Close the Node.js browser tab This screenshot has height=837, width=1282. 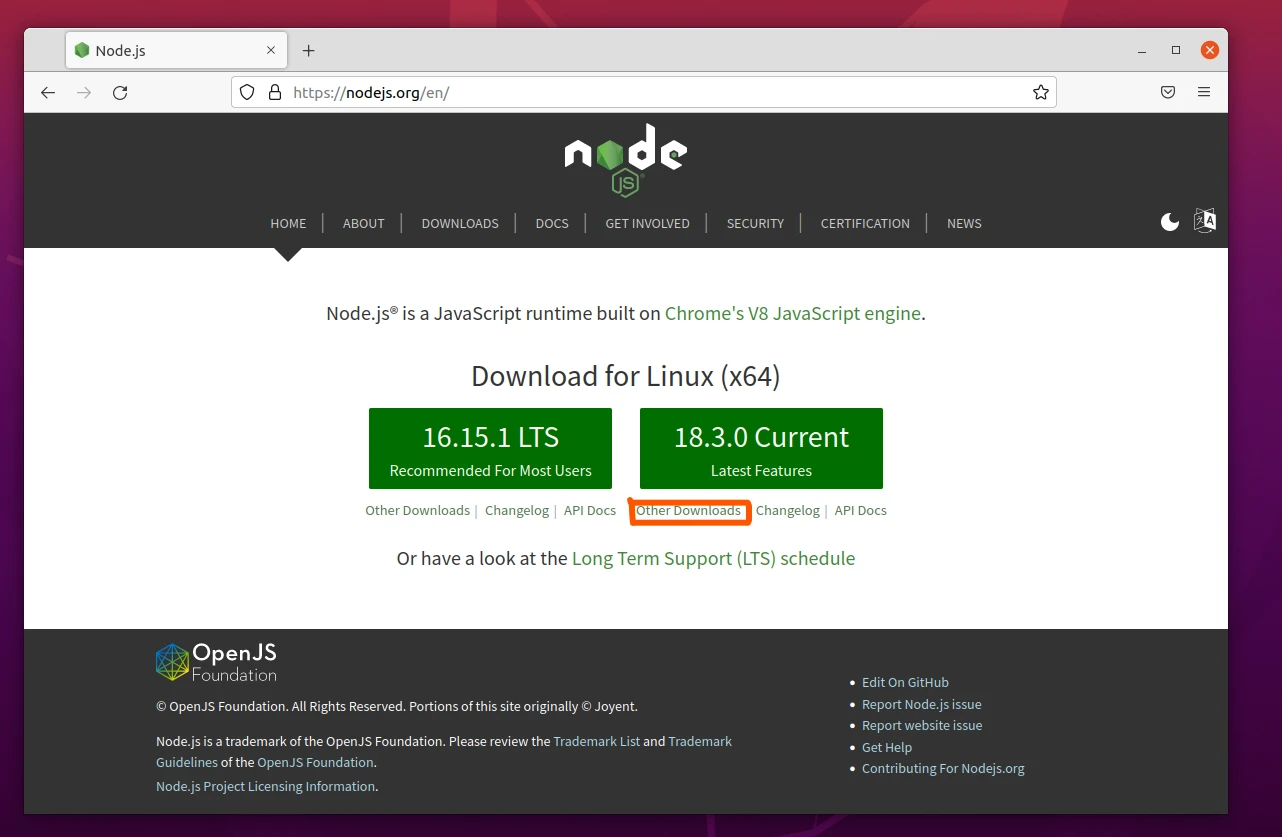click(x=271, y=50)
